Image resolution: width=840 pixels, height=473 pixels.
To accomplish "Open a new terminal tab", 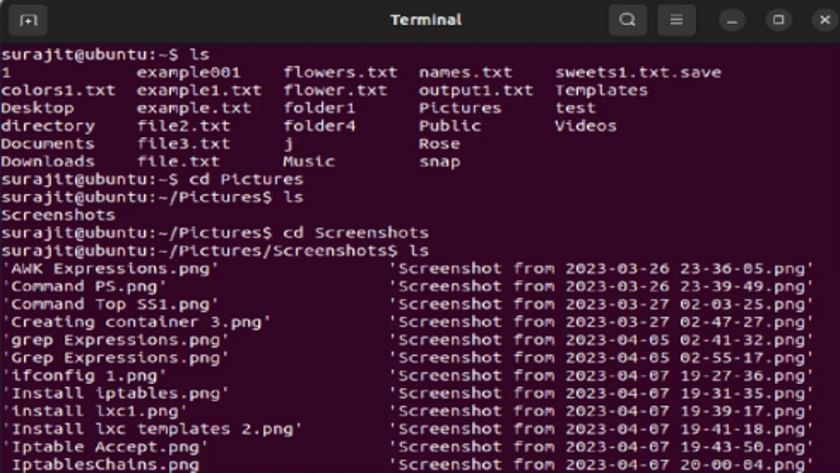I will [x=28, y=20].
